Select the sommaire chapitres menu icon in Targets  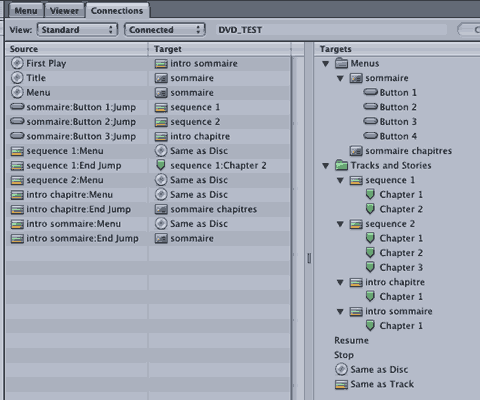point(356,151)
